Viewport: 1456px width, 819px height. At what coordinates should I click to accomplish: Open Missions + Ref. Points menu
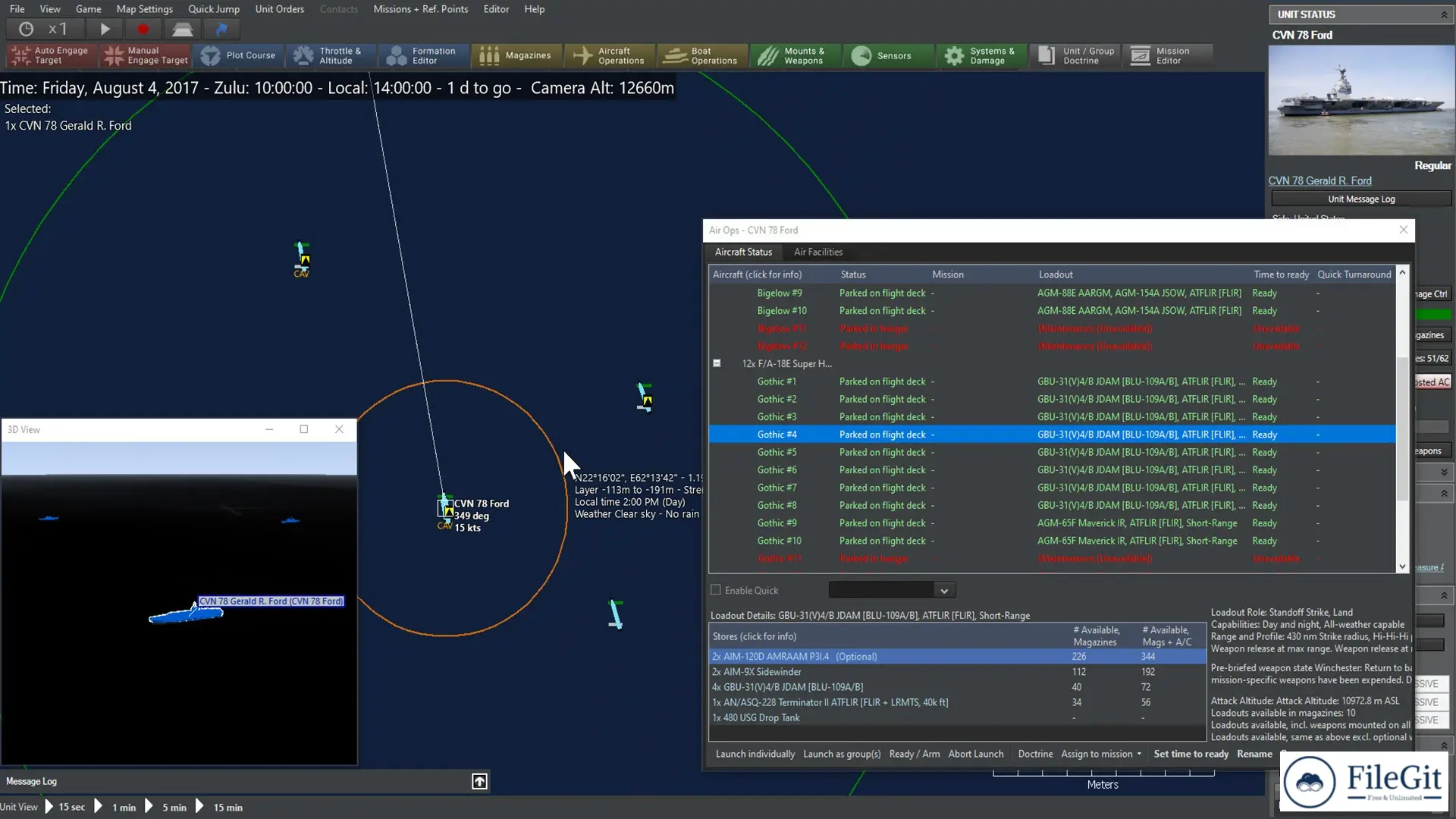(x=421, y=9)
